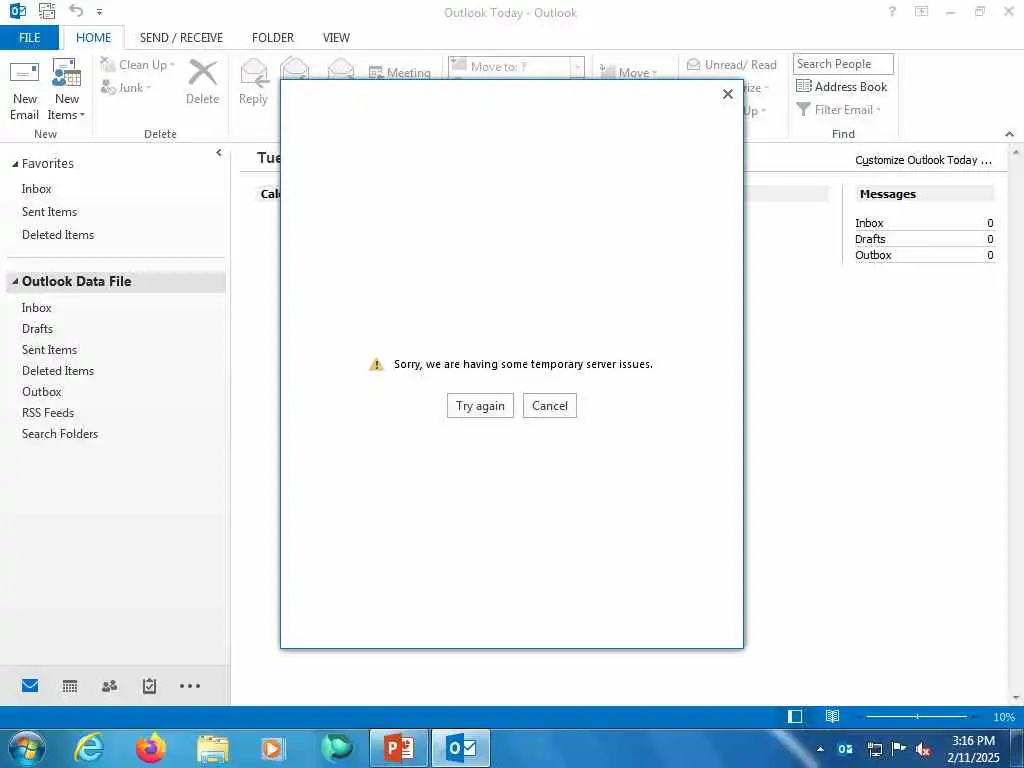The height and width of the screenshot is (768, 1024).
Task: Switch to the SEND / RECEIVE tab
Action: click(x=181, y=38)
